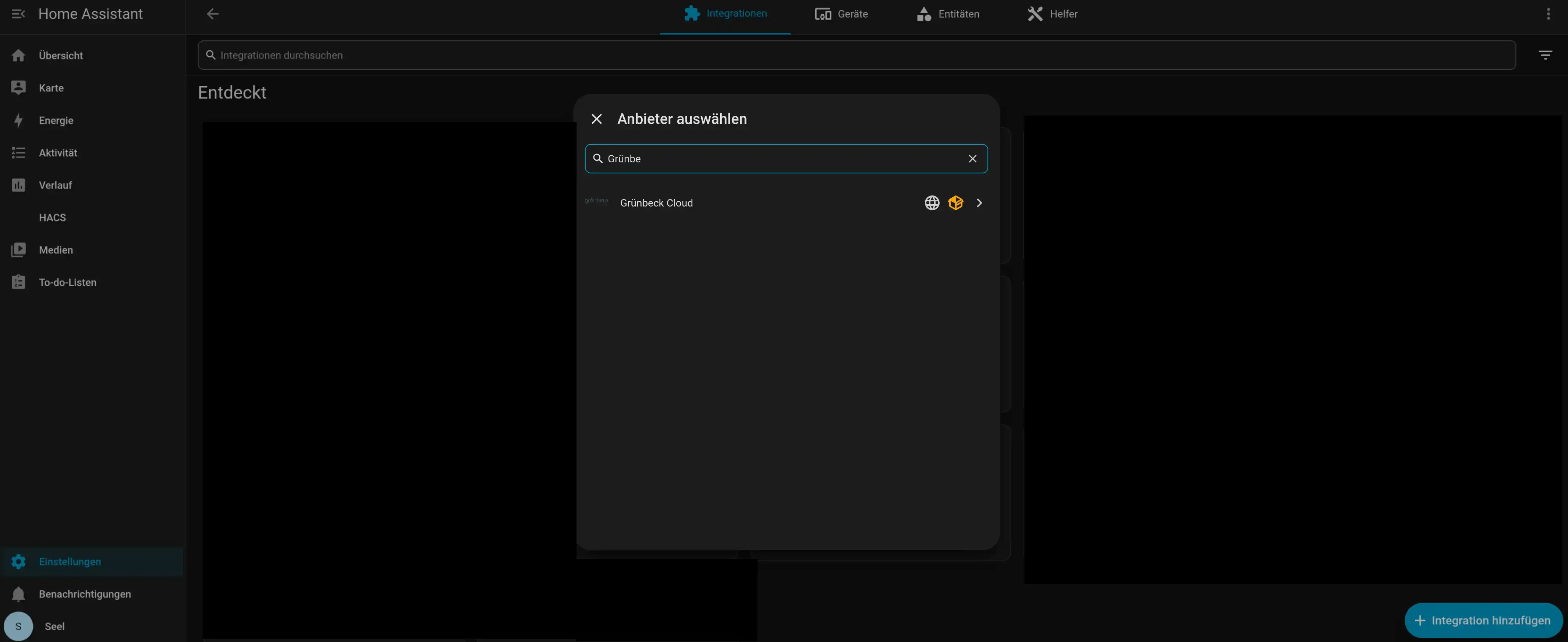This screenshot has height=642, width=1568.
Task: Open Medien in the sidebar
Action: [x=92, y=250]
